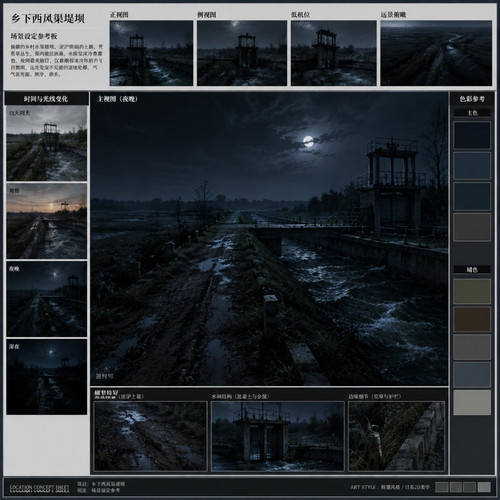Click the 低机位 label text

301,15
